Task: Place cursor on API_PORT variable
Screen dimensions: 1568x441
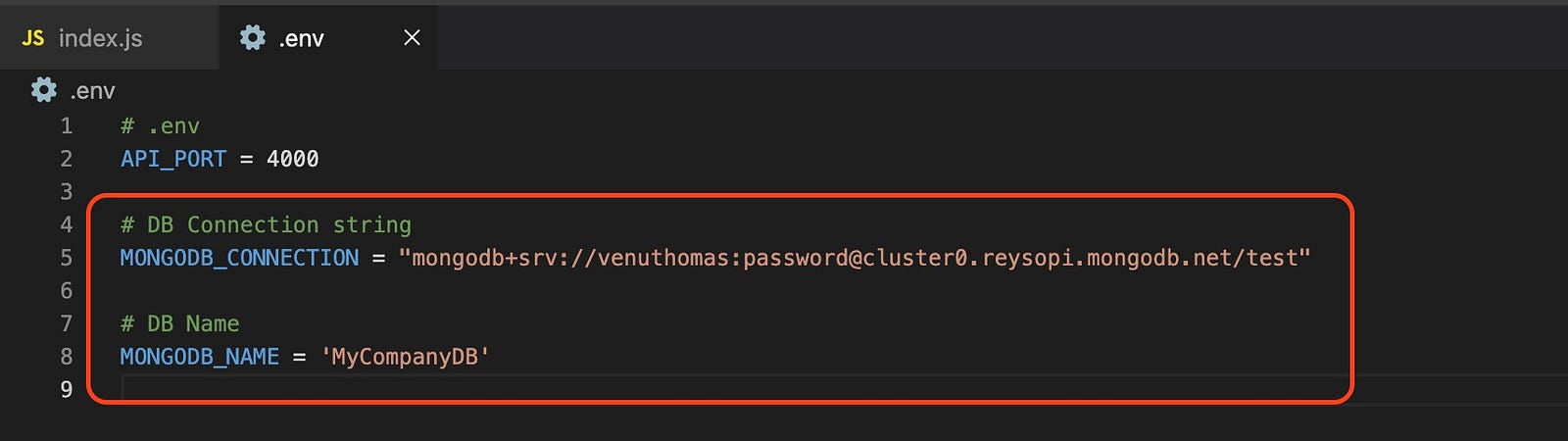Action: (173, 159)
